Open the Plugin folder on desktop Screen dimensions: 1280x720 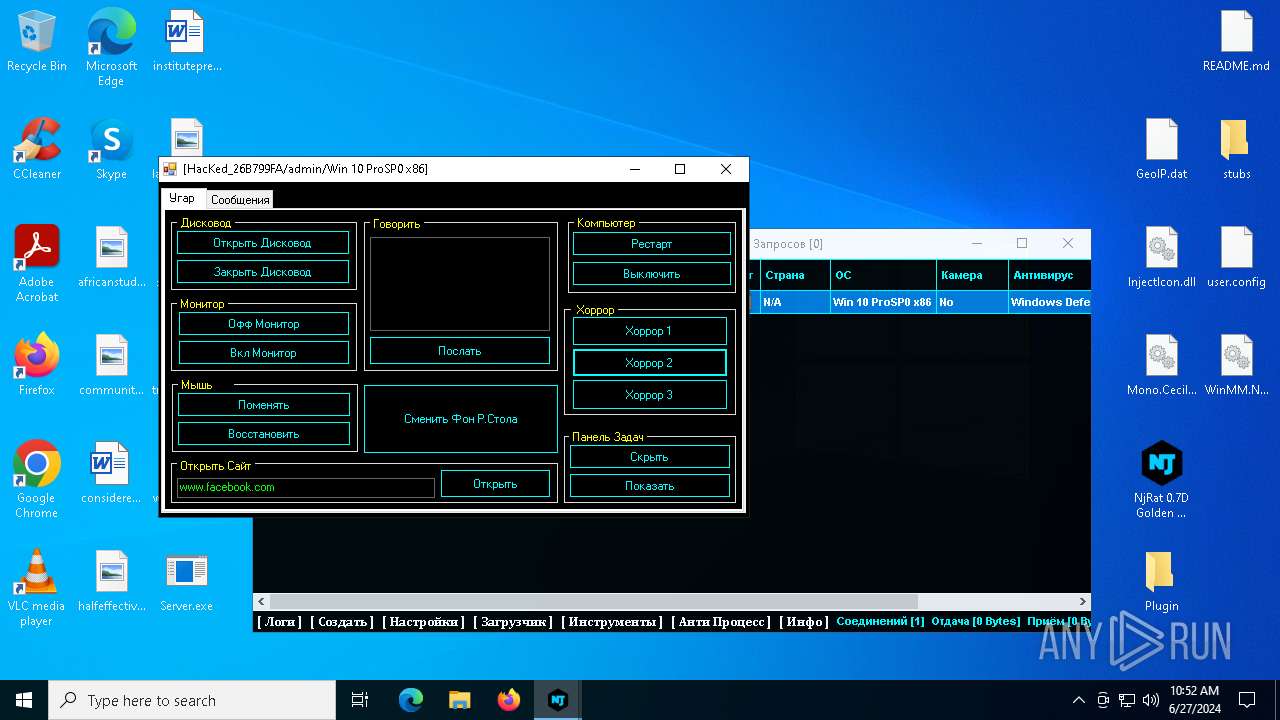pyautogui.click(x=1162, y=581)
